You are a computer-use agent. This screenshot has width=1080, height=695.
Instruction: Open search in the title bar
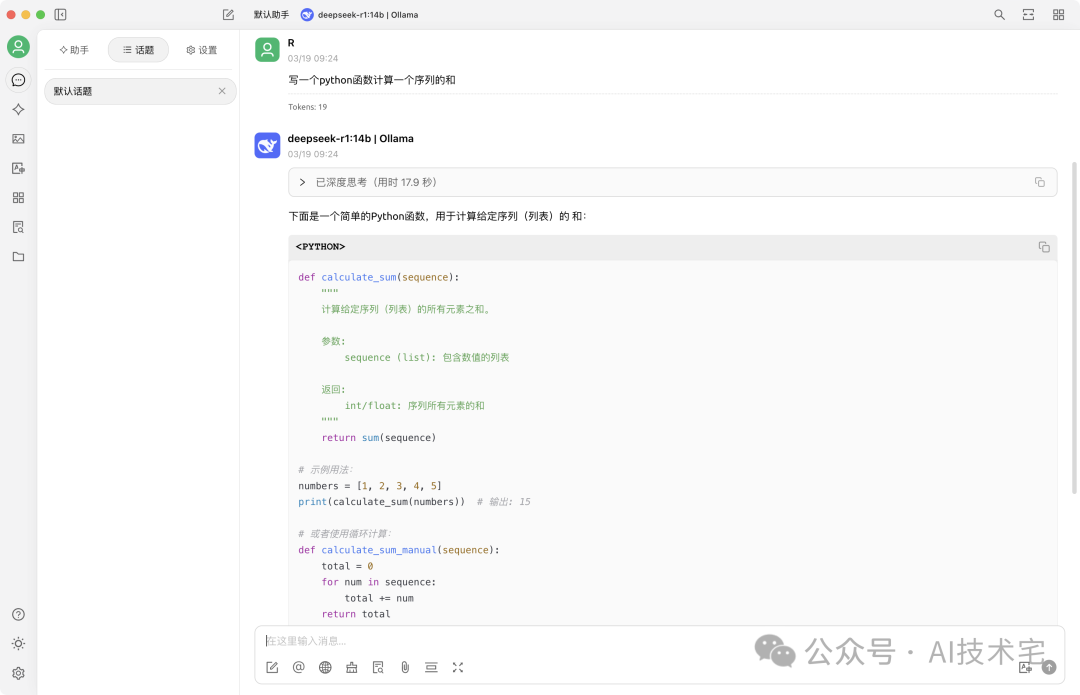(999, 14)
